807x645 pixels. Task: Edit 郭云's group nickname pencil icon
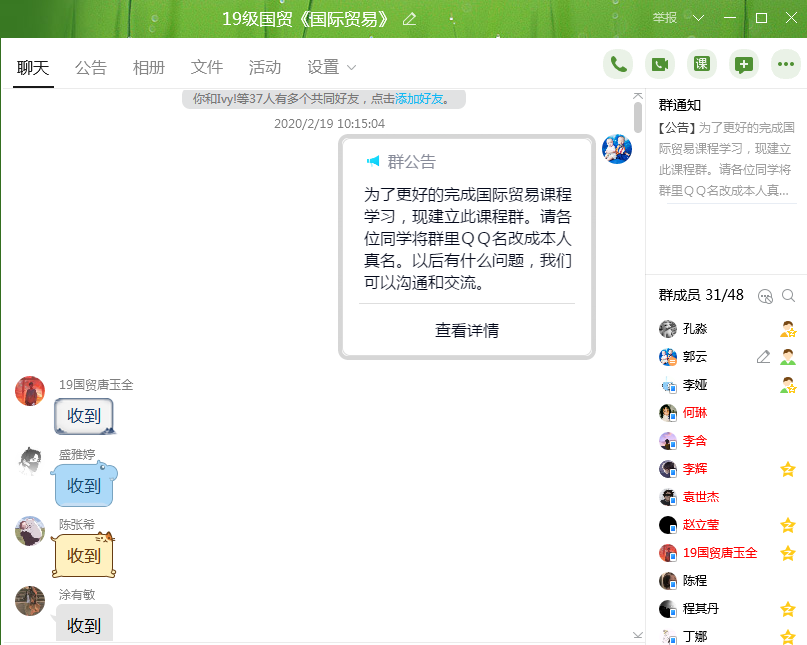pyautogui.click(x=764, y=357)
